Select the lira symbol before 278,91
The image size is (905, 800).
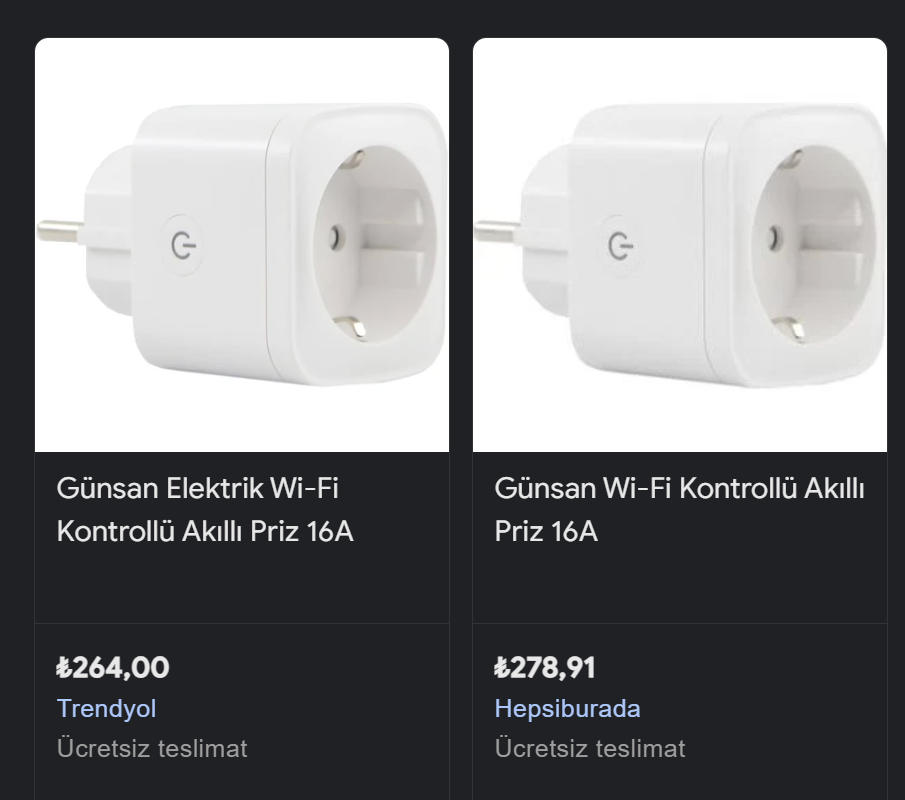point(502,667)
